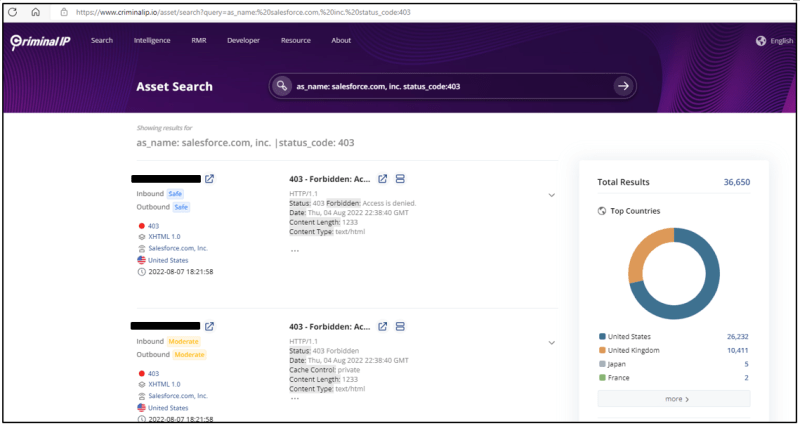Viewport: 800px width, 426px height.
Task: Click the red status dot in the first result
Action: coord(141,226)
